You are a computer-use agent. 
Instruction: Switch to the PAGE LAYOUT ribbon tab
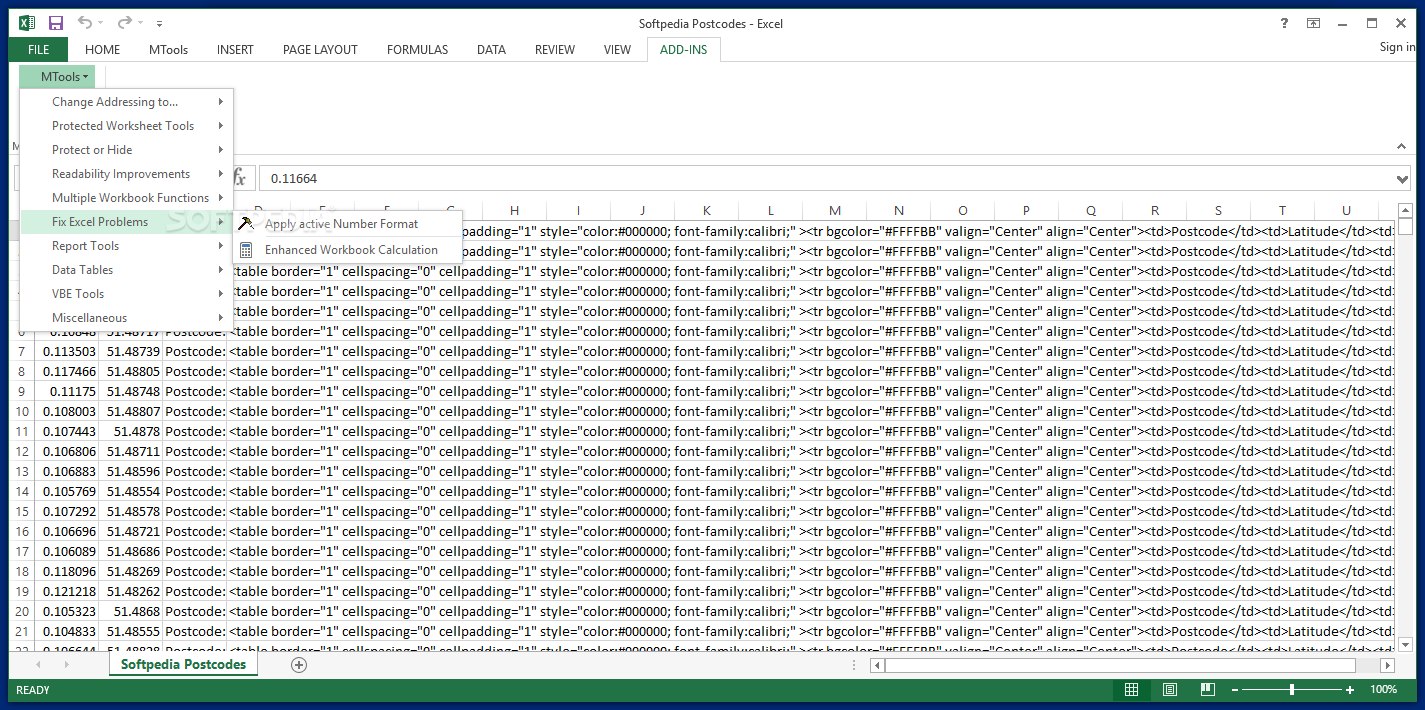pyautogui.click(x=320, y=49)
